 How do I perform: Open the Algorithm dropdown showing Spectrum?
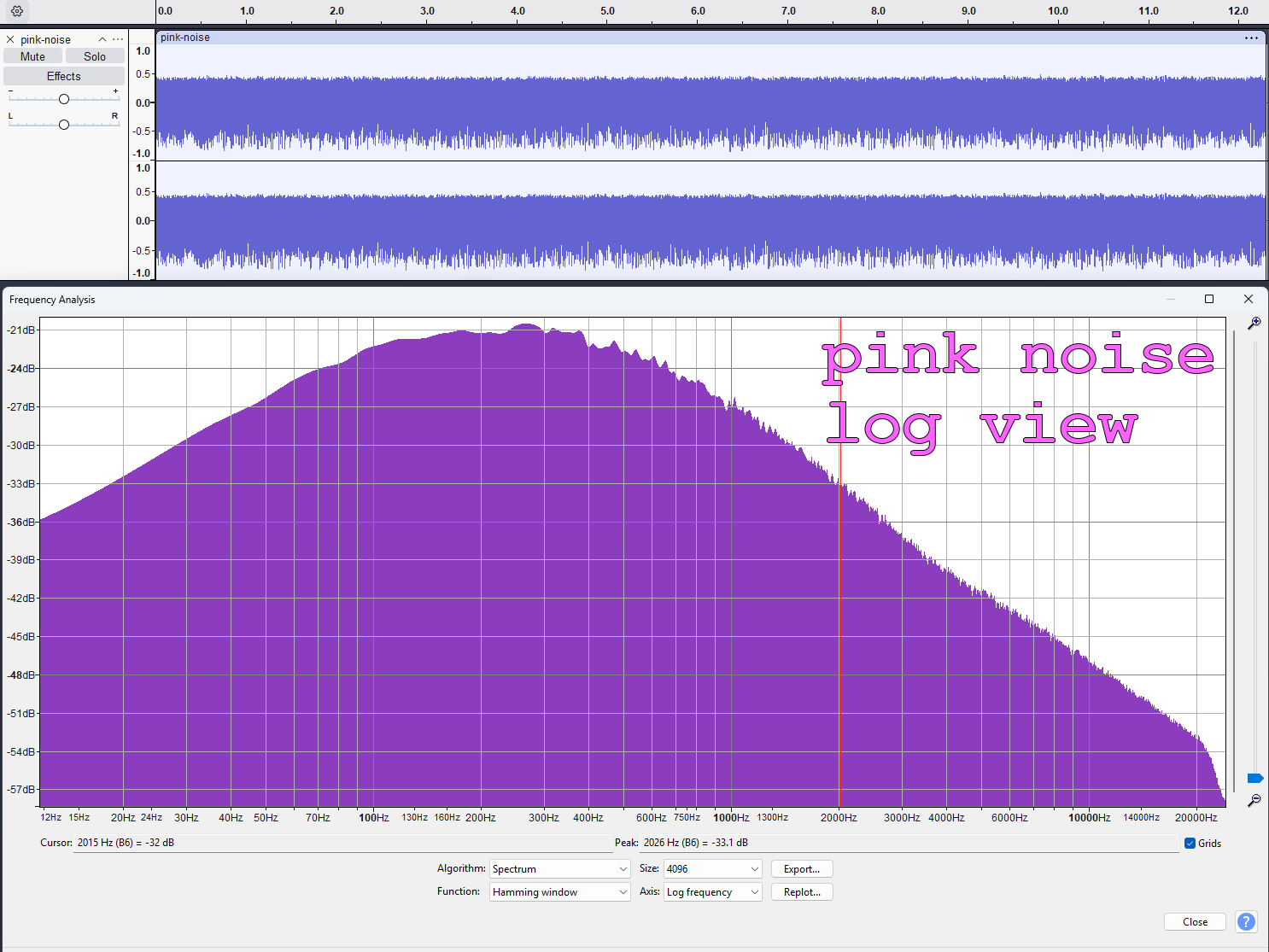pyautogui.click(x=560, y=868)
